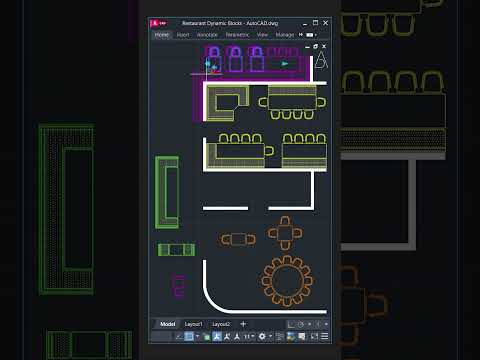Click the status bar list icon beside gear arrow

click(x=280, y=336)
